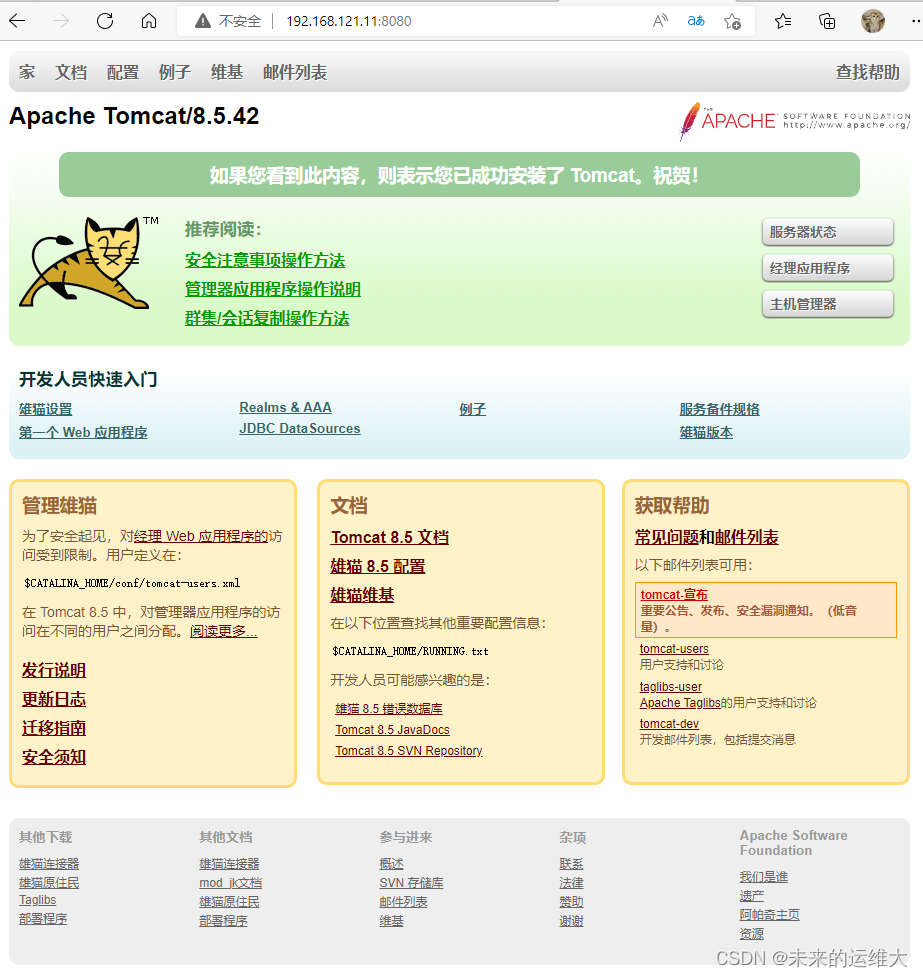923x977 pixels.
Task: Open the 配置 navigation item
Action: point(123,72)
